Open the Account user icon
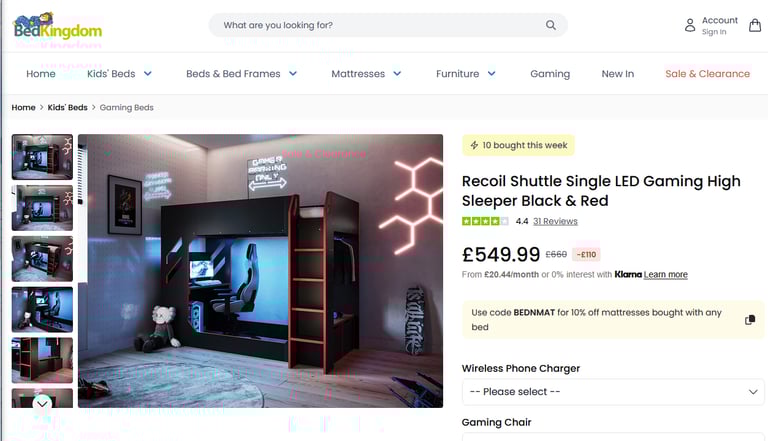The width and height of the screenshot is (768, 441). (x=690, y=25)
